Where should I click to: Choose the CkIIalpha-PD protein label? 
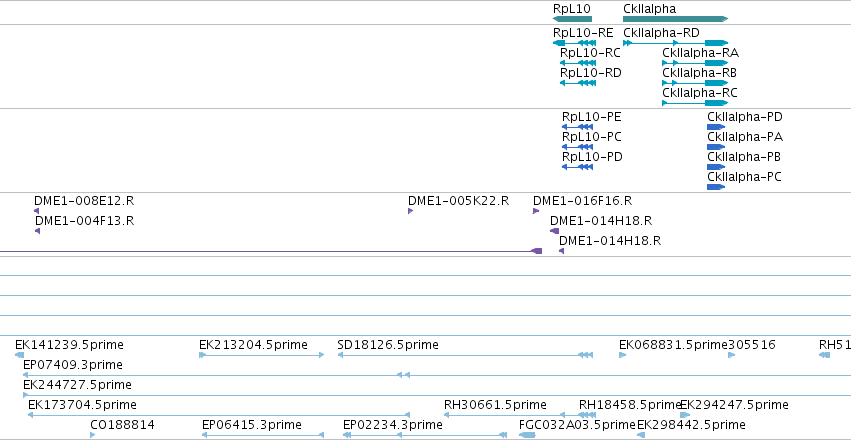pyautogui.click(x=745, y=117)
